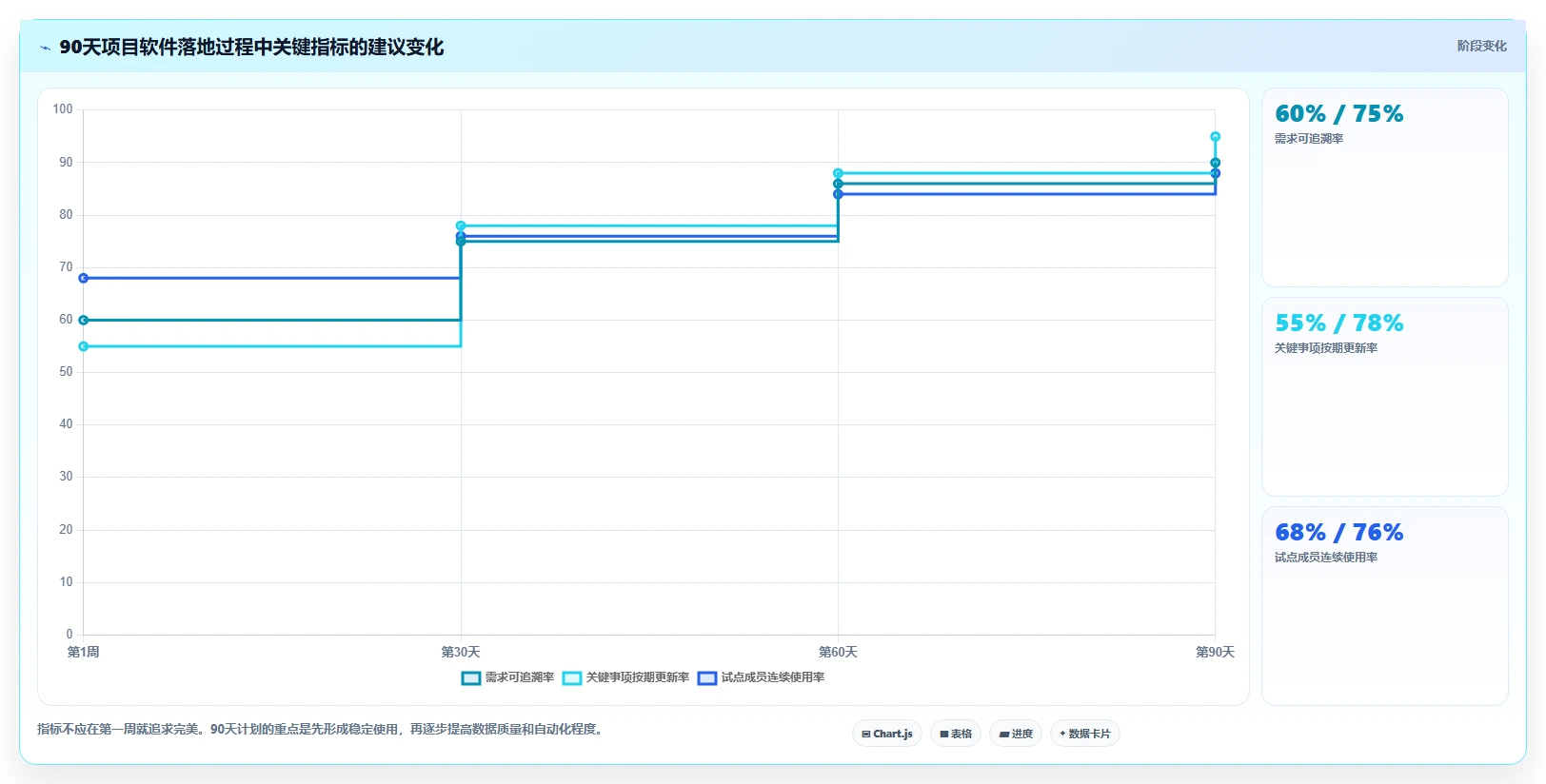Screen dimensions: 1546x784
Task: Click the 68% / 76% card value
Action: pos(1338,532)
